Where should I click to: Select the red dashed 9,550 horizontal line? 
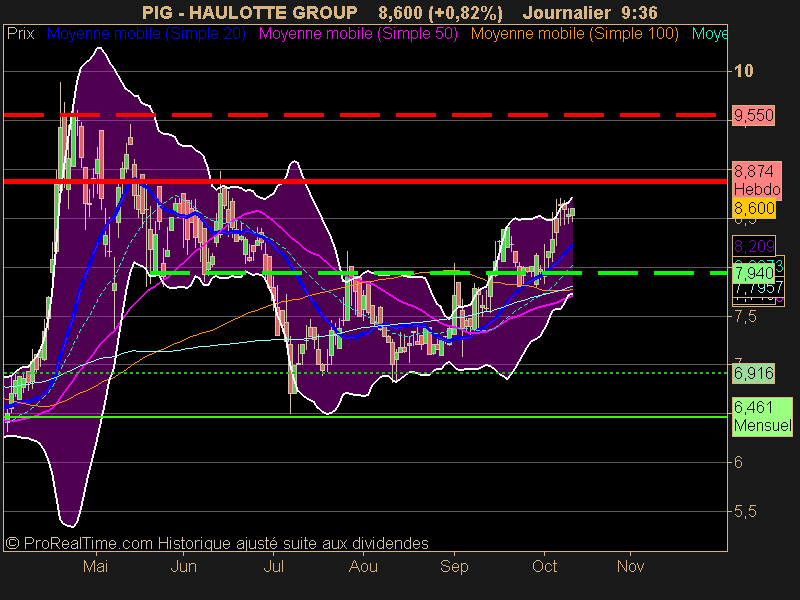[360, 115]
